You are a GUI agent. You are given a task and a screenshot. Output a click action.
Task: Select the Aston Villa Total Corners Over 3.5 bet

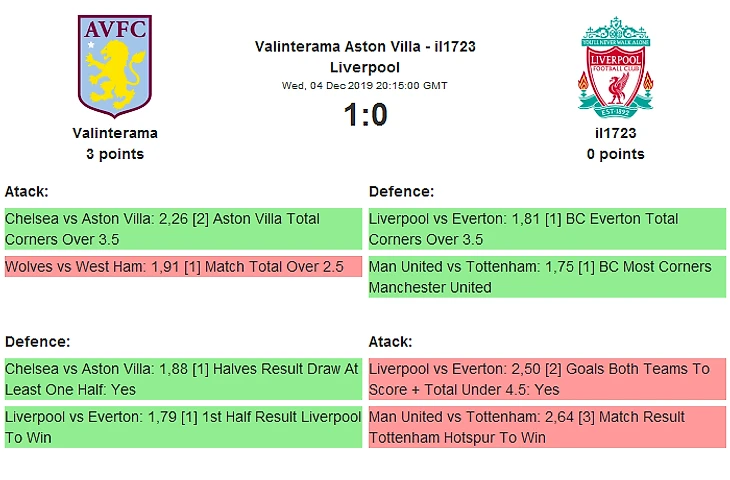[x=183, y=229]
